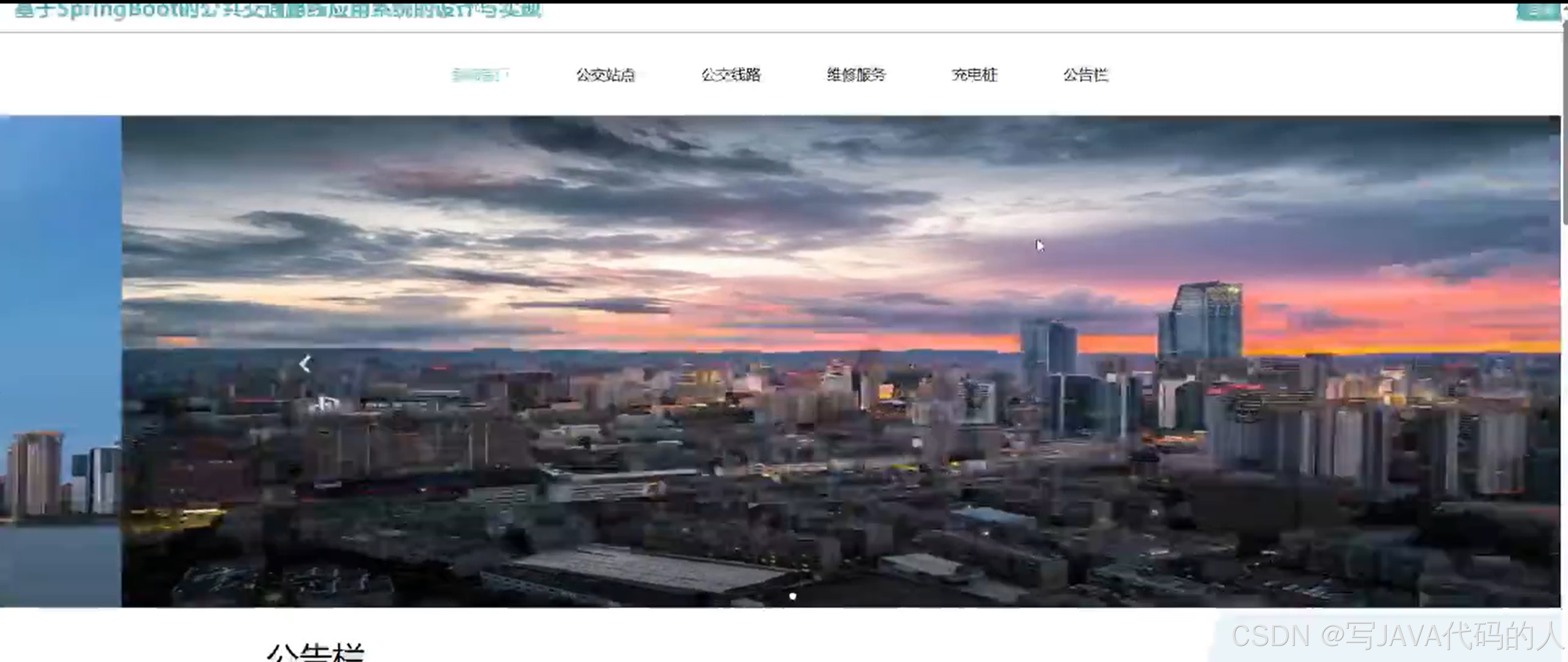1568x662 pixels.
Task: Open the 公交站点 menu item
Action: point(605,75)
